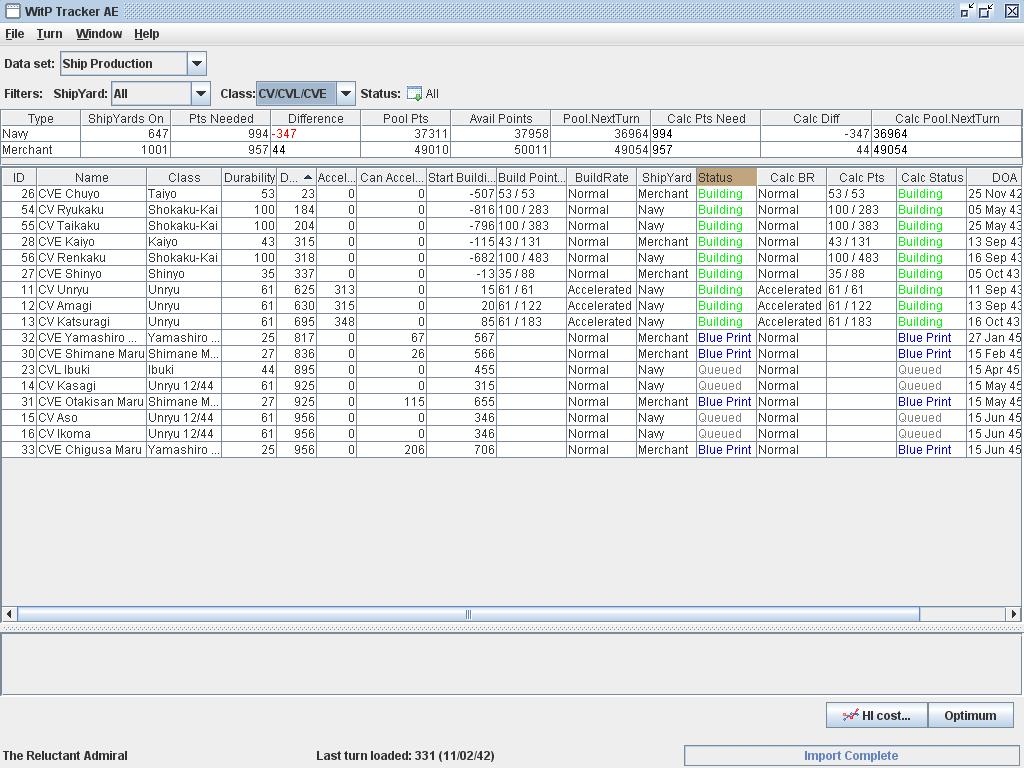This screenshot has width=1024, height=768.
Task: Open the Data set dropdown arrow
Action: 197,64
